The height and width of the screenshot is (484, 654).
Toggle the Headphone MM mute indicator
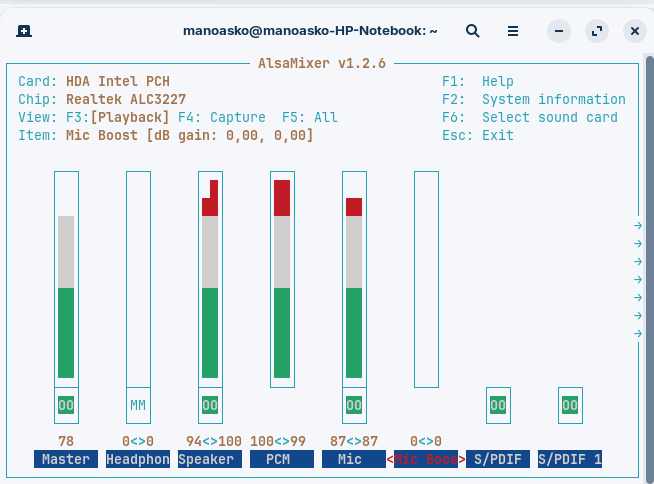pos(138,405)
